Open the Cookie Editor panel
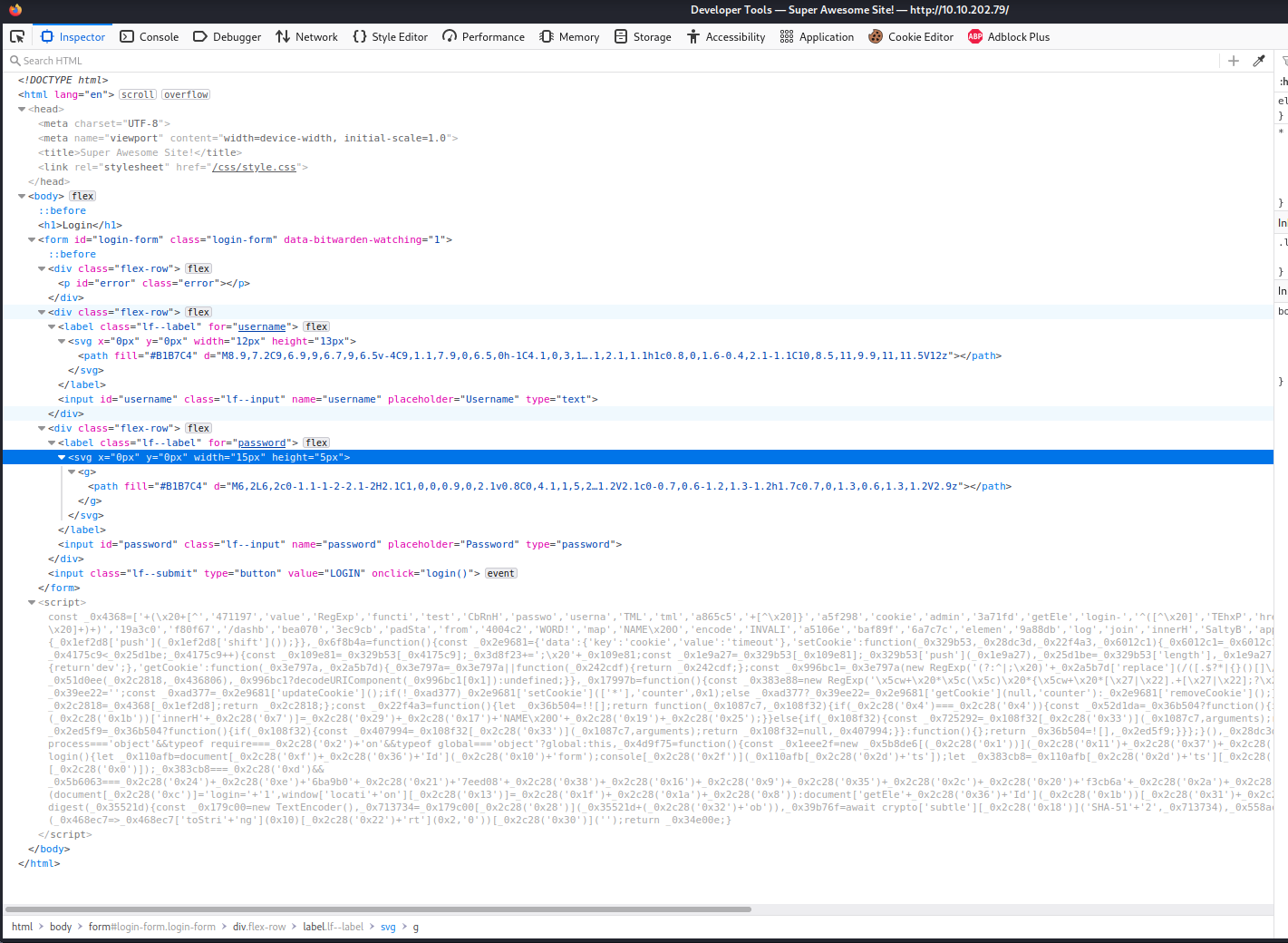 pos(910,37)
